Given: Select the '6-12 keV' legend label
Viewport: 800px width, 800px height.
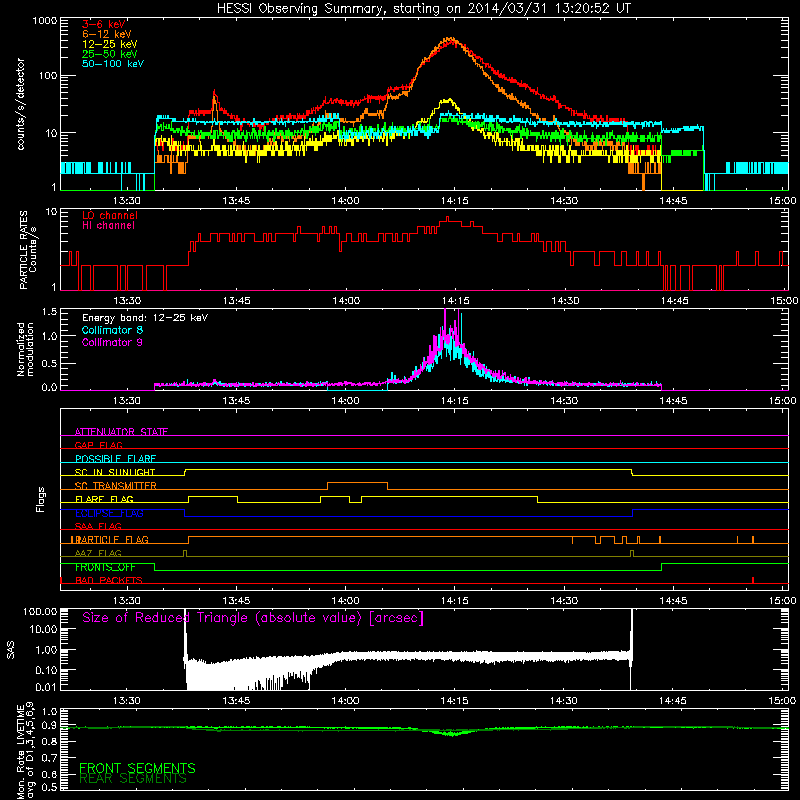Looking at the screenshot, I should [107, 34].
